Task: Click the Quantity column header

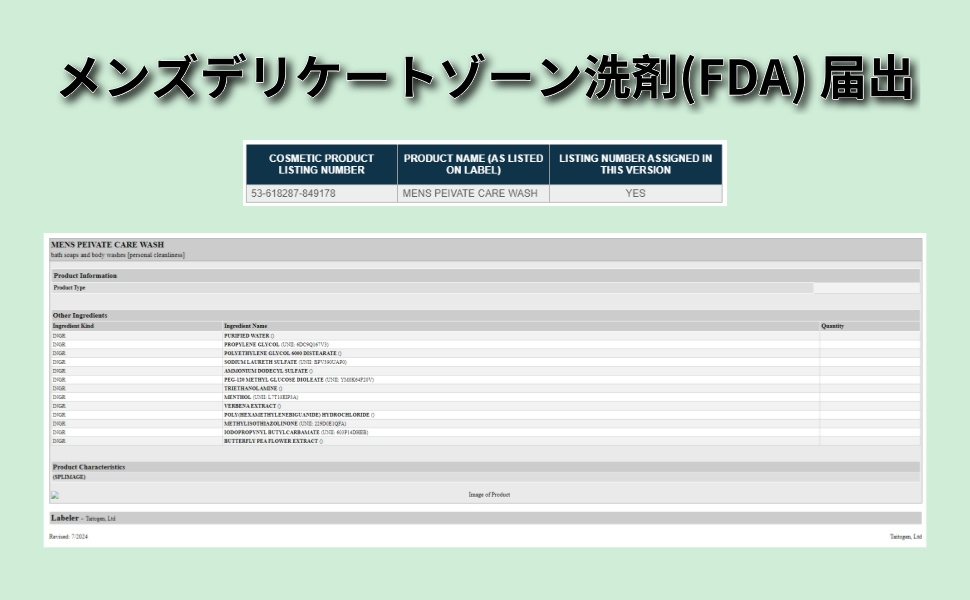Action: click(832, 326)
